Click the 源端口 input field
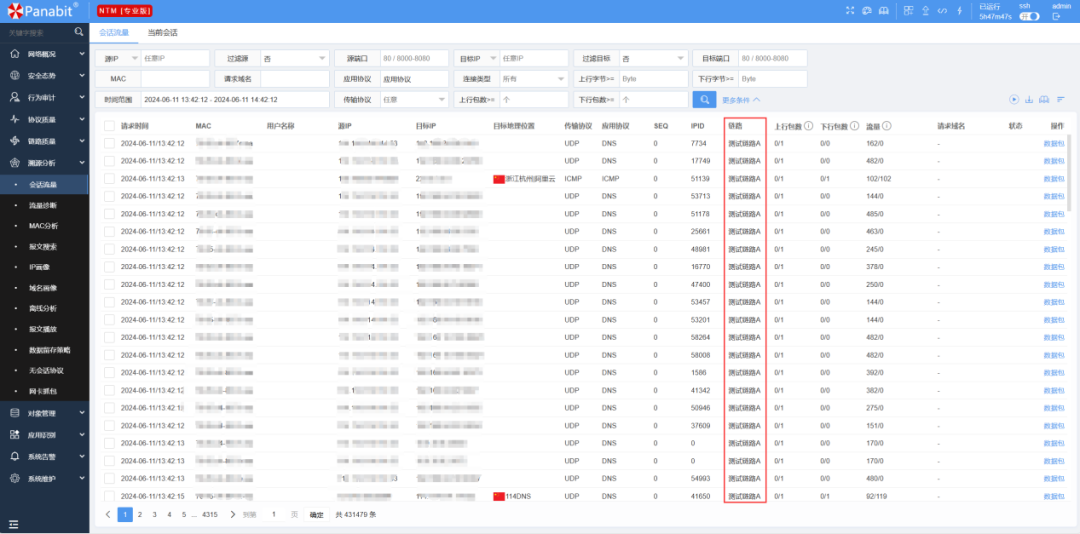This screenshot has width=1080, height=534. (414, 59)
